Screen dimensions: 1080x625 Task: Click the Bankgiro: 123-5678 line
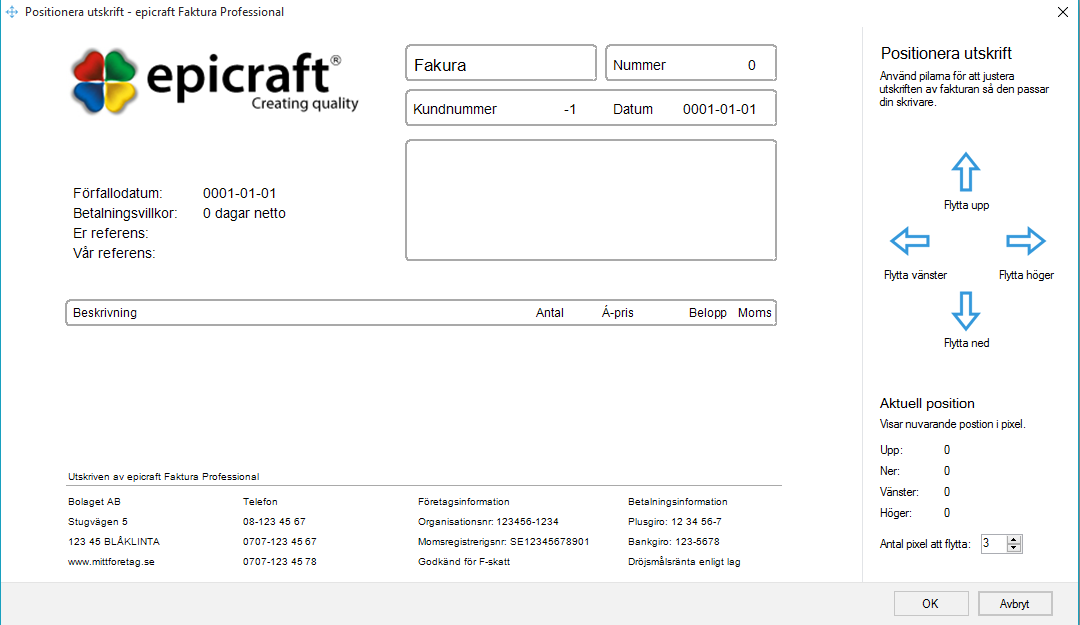[674, 542]
